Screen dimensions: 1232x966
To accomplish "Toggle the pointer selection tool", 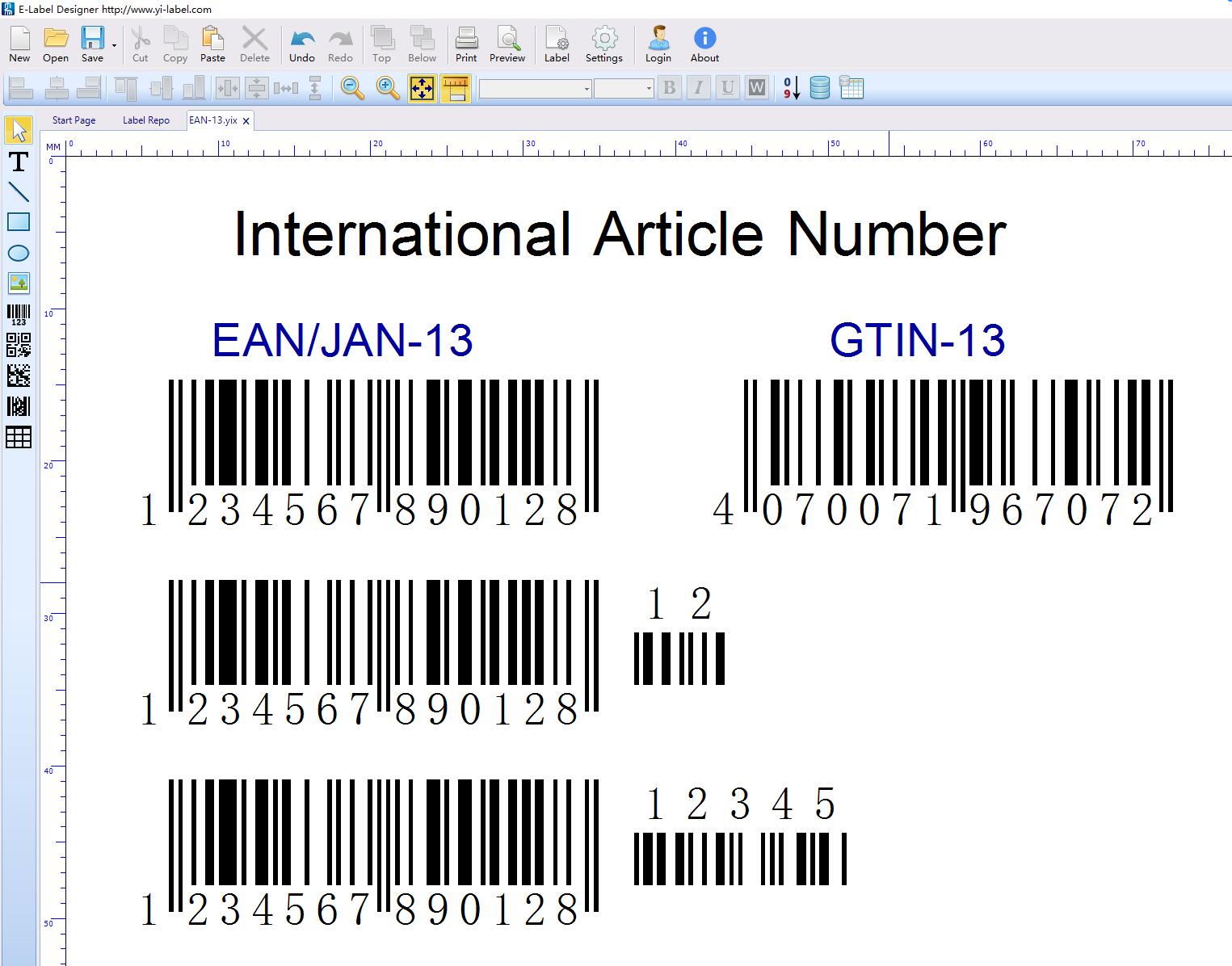I will click(18, 130).
